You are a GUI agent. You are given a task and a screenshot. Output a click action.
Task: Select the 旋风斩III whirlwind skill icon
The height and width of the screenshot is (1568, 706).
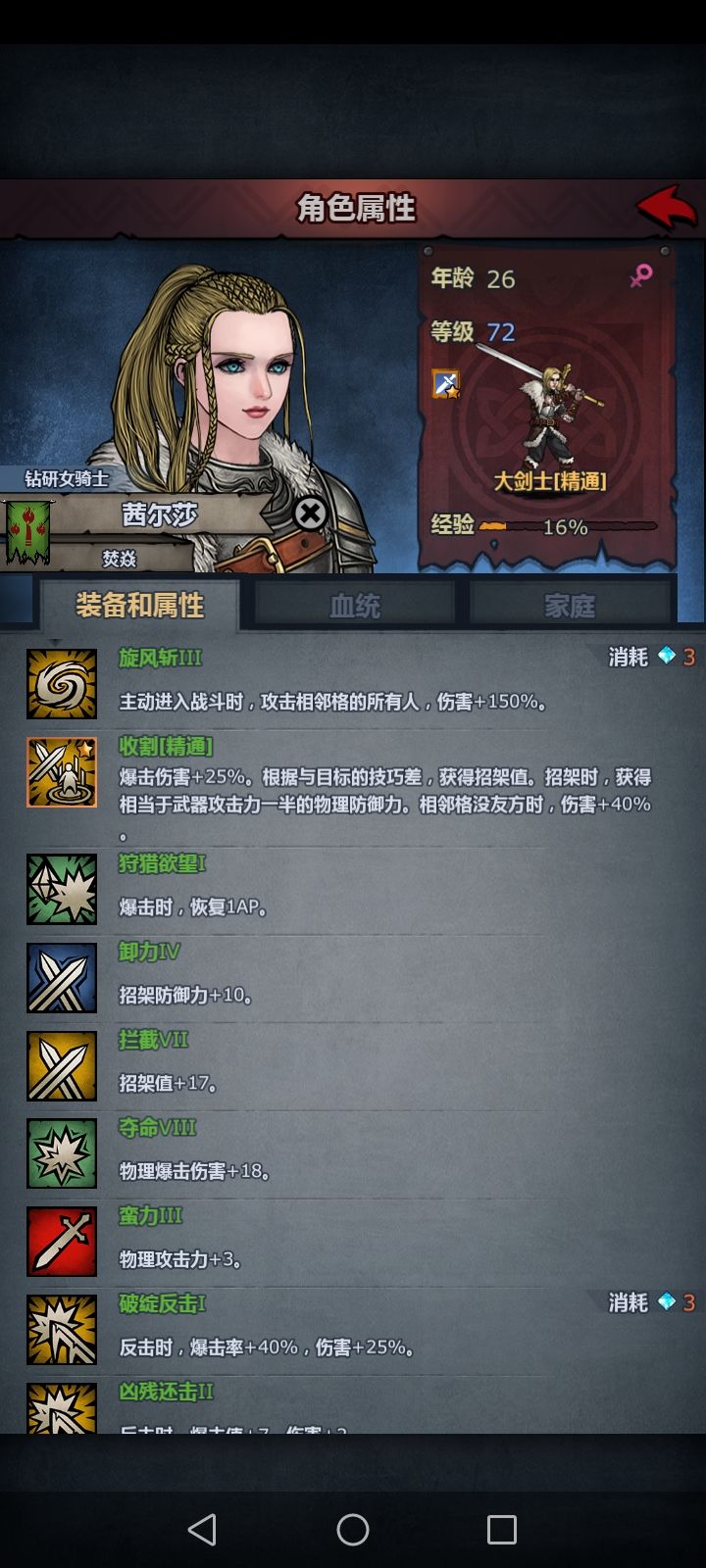[x=62, y=684]
